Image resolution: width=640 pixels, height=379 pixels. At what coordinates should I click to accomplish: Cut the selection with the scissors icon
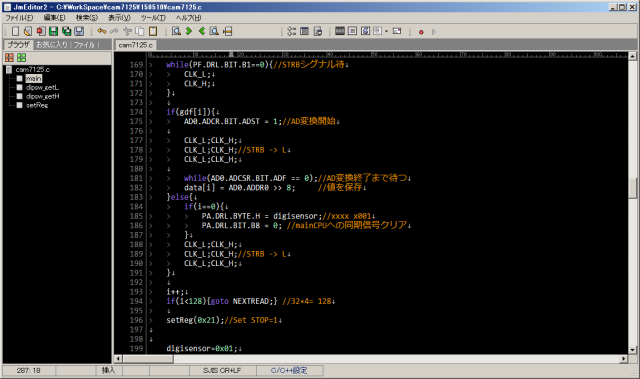click(x=127, y=31)
